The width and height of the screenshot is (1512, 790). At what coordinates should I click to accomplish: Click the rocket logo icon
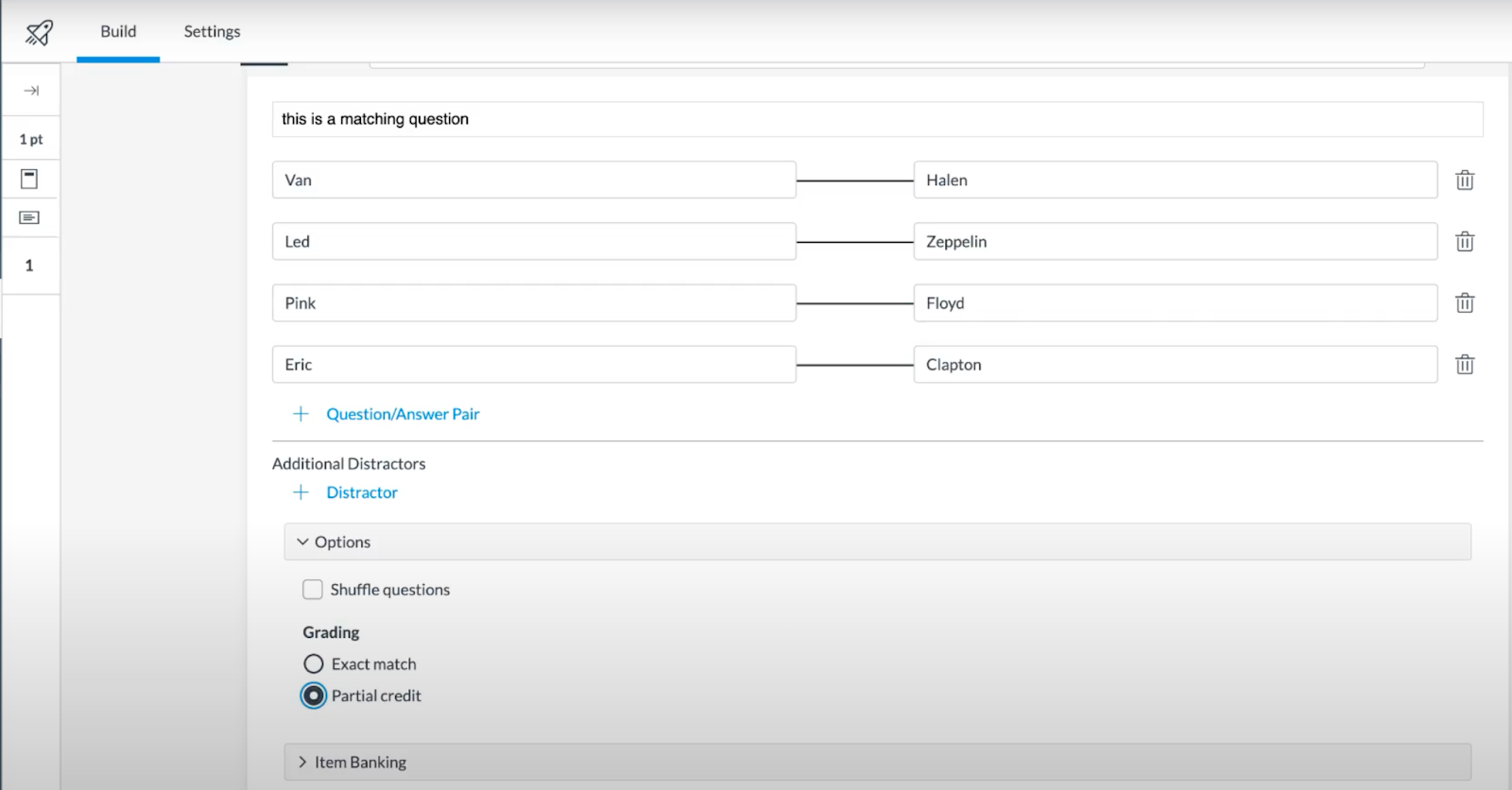tap(39, 32)
